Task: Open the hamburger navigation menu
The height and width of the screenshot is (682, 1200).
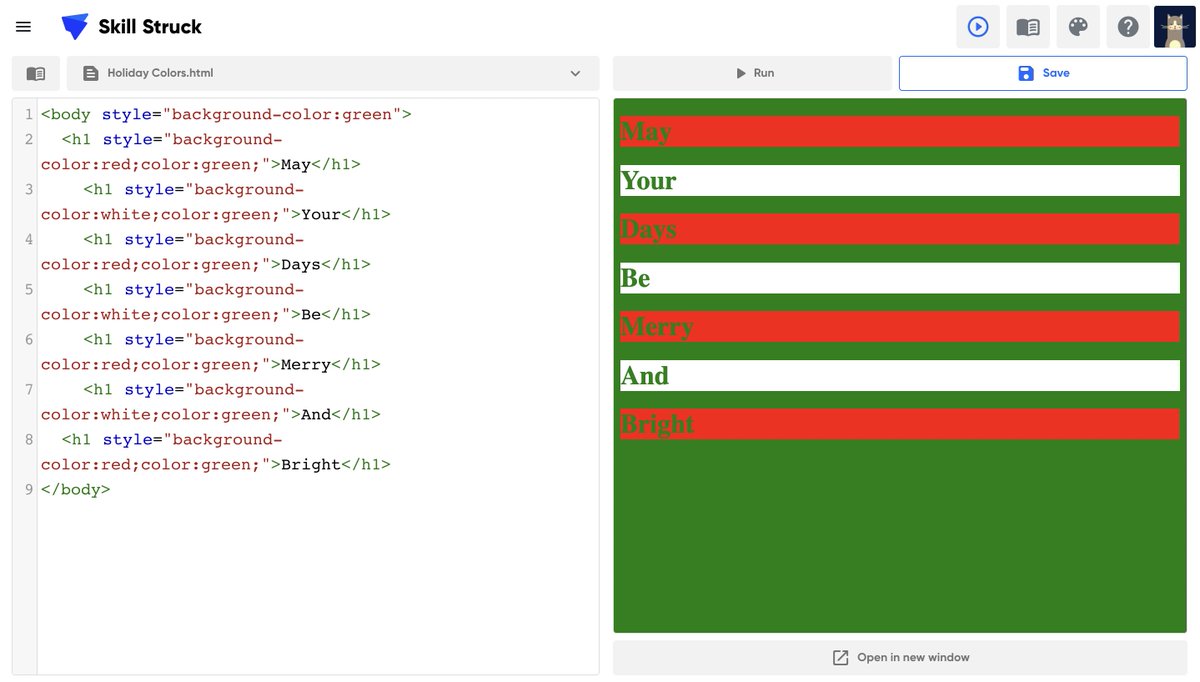Action: (24, 27)
